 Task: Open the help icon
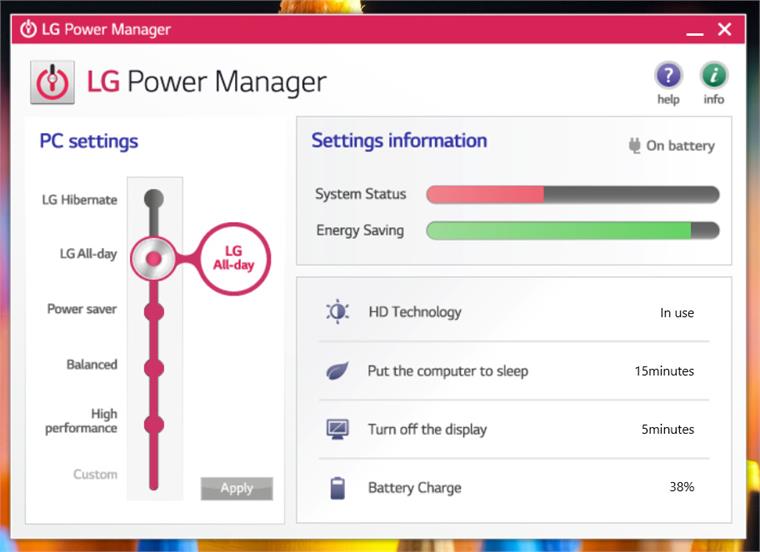point(668,76)
